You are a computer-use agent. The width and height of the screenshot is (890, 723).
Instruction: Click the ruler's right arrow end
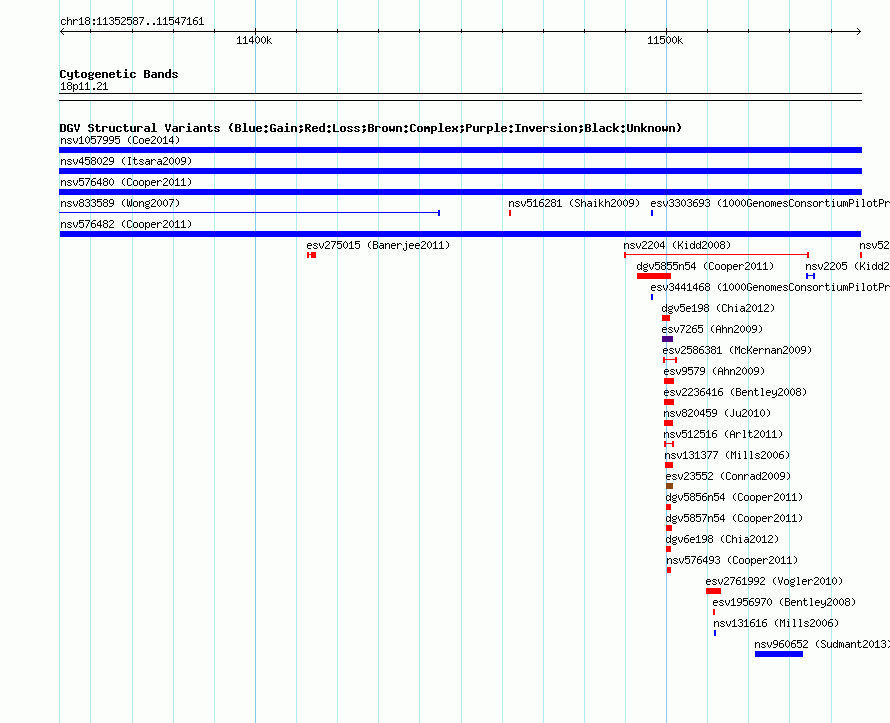859,32
